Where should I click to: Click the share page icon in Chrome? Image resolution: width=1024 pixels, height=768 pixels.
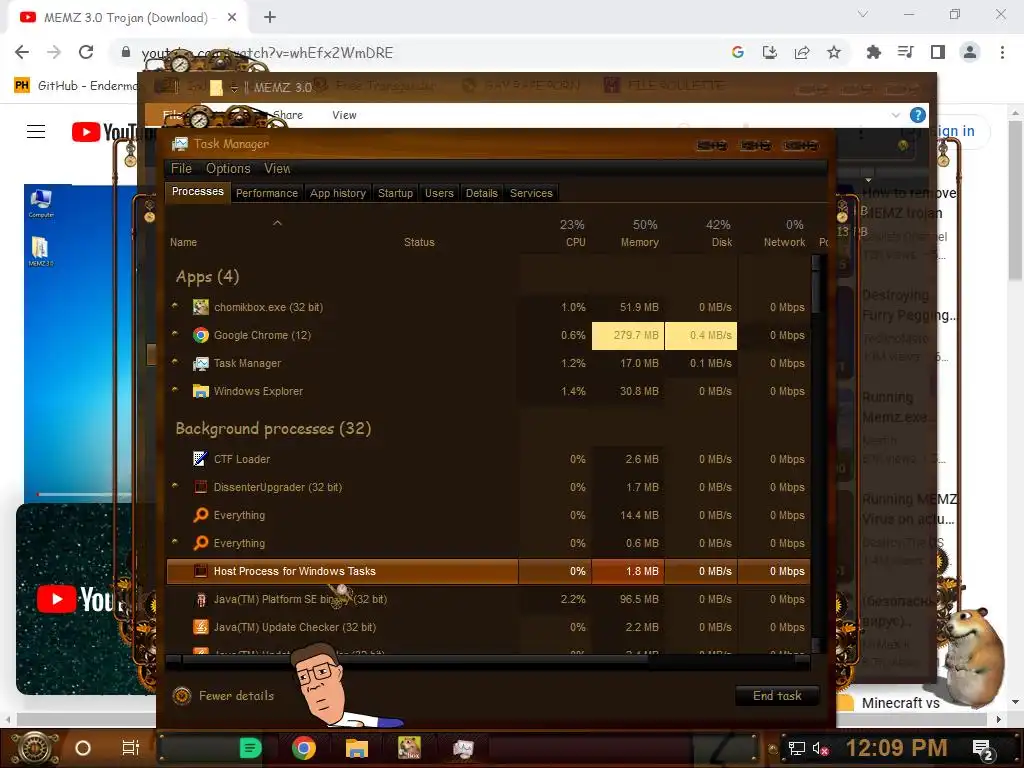click(802, 52)
